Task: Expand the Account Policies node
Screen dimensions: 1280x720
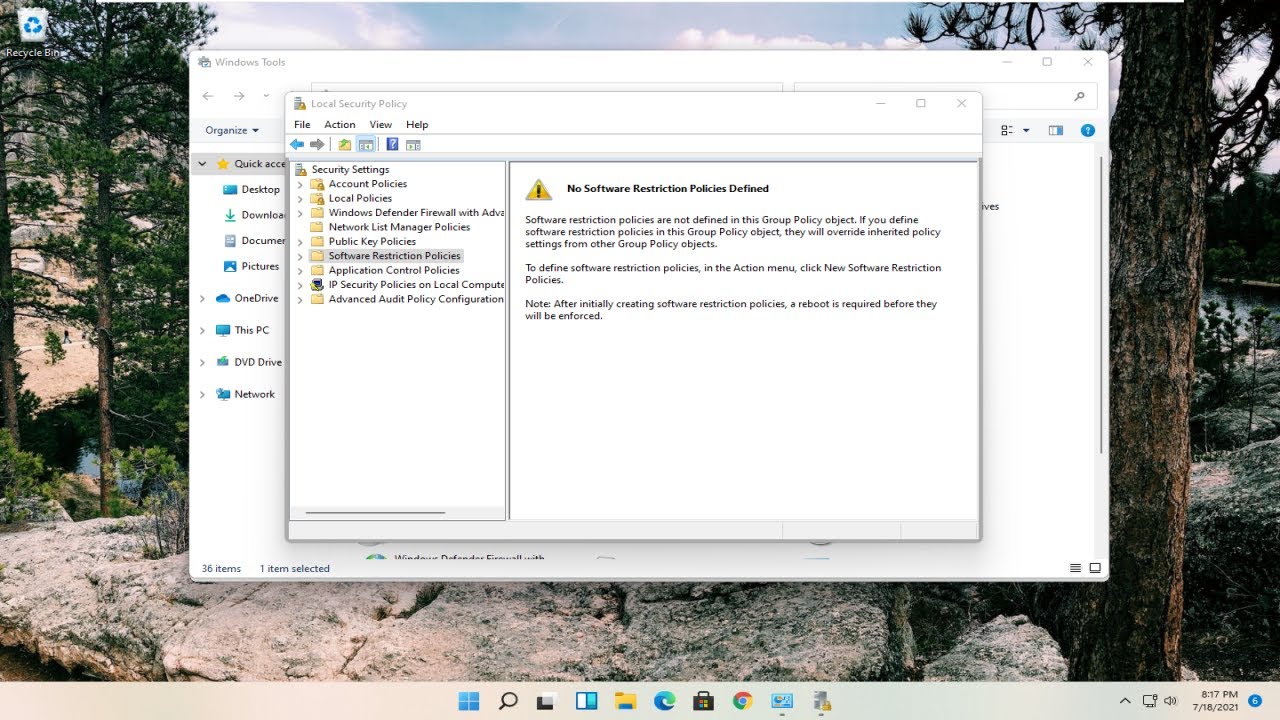Action: [x=300, y=184]
